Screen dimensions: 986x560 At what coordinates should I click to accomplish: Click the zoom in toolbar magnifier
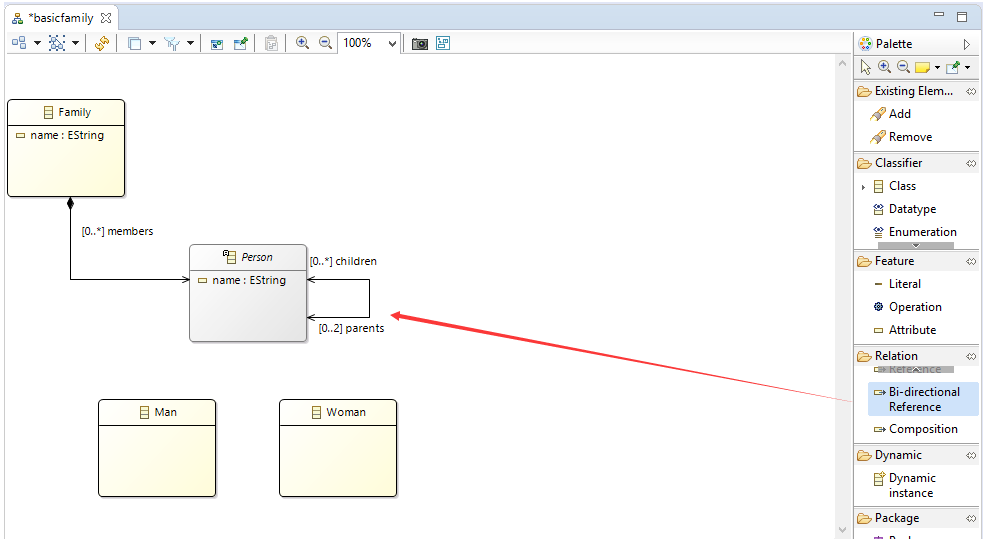302,43
